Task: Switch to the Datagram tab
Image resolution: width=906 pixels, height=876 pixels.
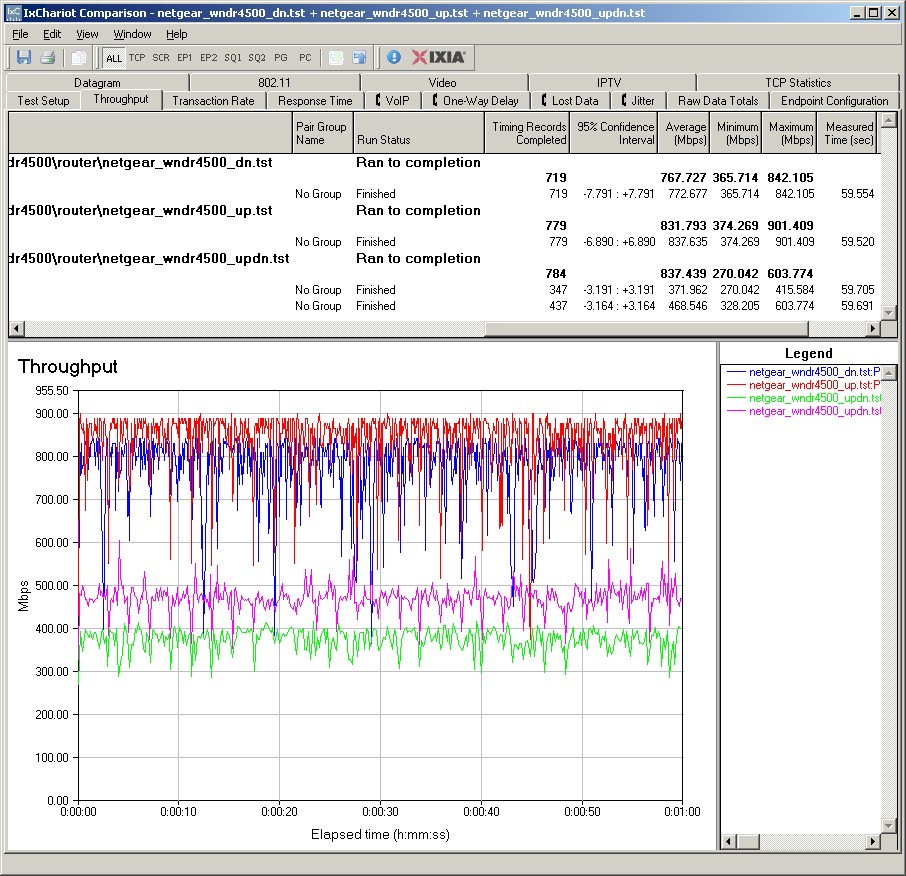Action: [97, 83]
